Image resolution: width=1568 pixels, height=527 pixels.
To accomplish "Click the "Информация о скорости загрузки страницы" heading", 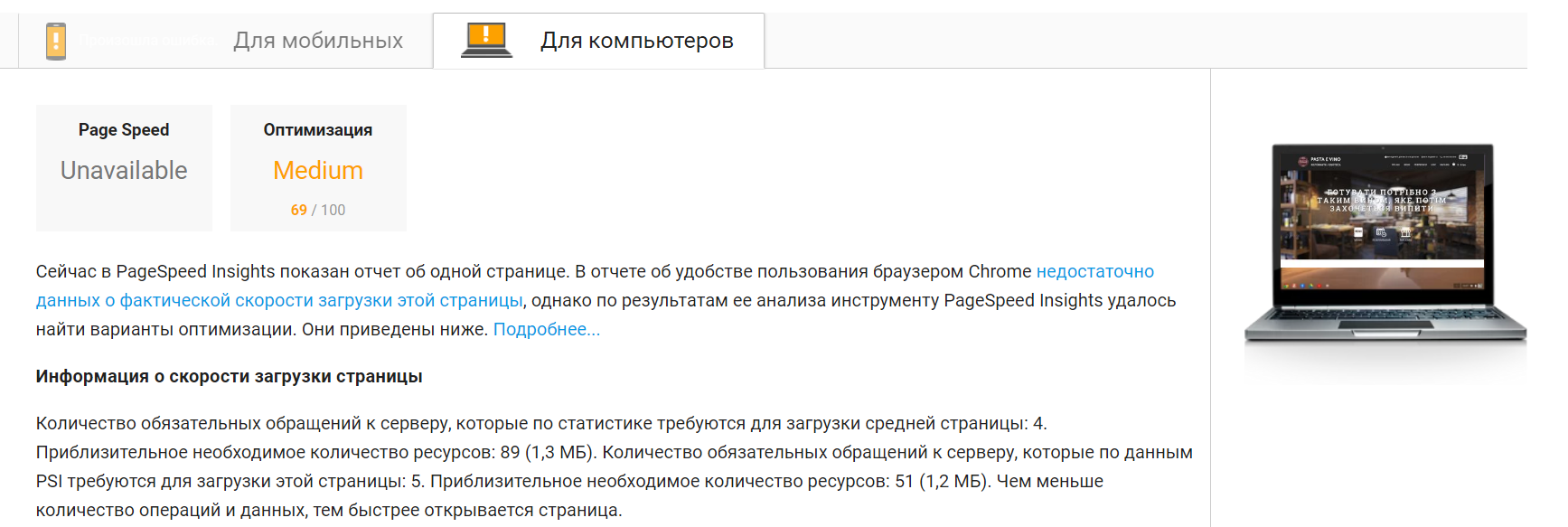I will click(x=229, y=376).
